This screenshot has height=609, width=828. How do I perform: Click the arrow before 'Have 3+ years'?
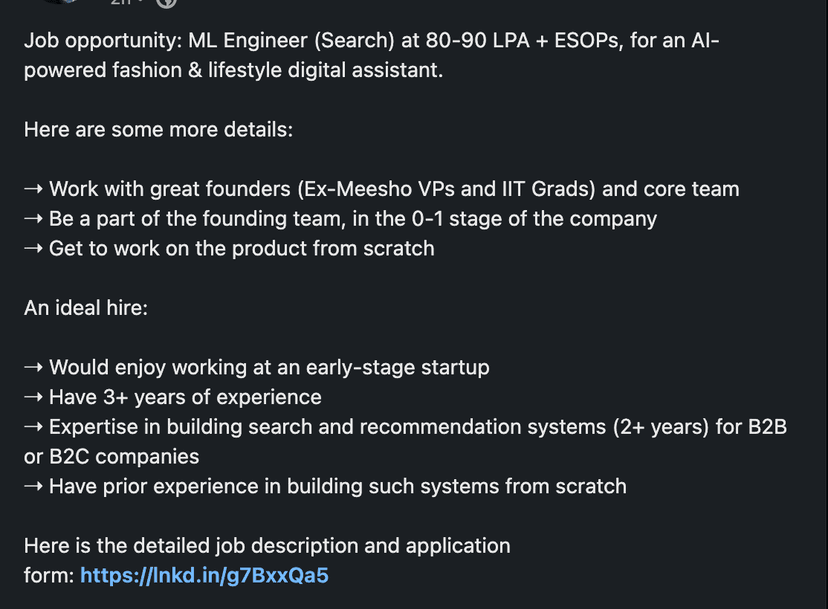click(x=34, y=397)
